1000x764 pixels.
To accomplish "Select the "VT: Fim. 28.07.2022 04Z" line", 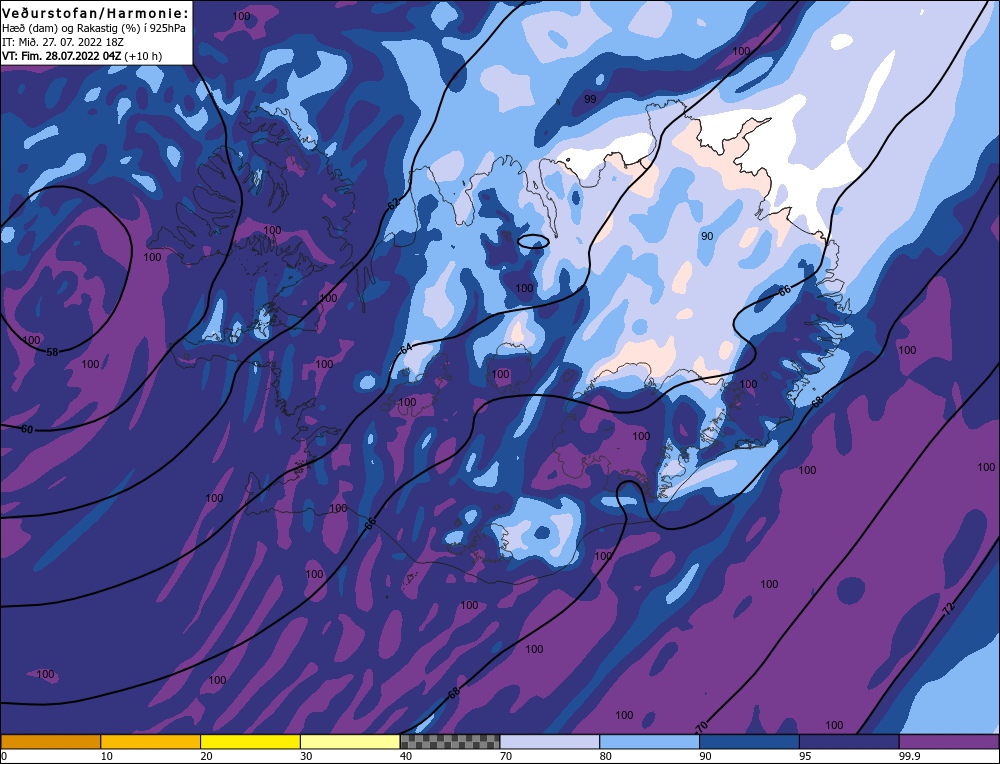I will tap(61, 56).
